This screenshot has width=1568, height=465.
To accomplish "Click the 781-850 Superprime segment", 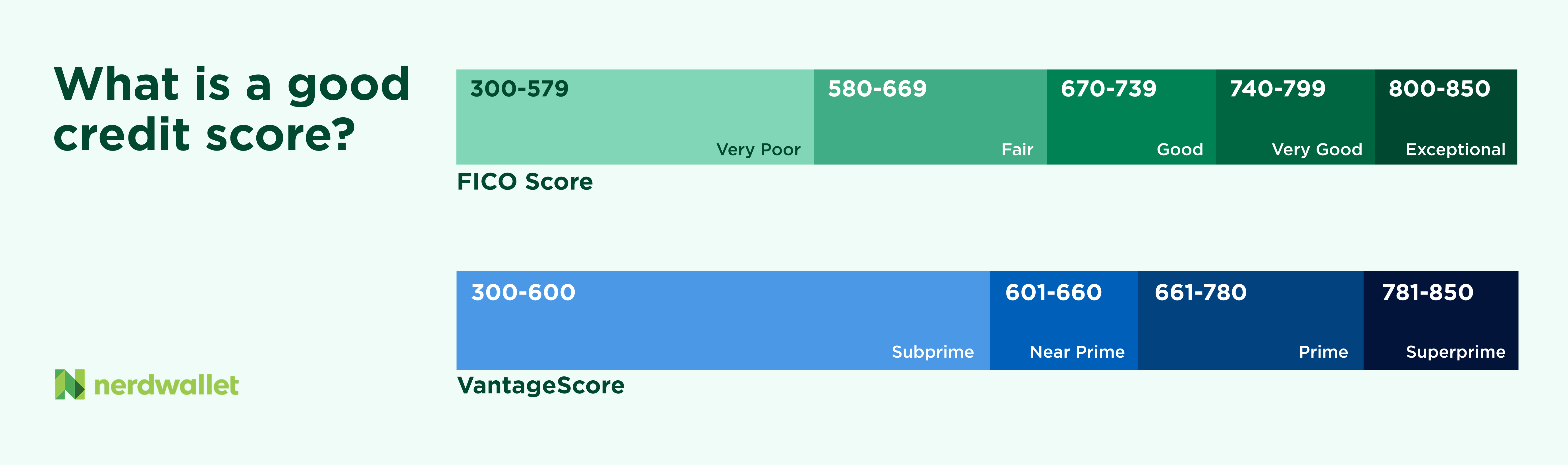I will pyautogui.click(x=1440, y=321).
